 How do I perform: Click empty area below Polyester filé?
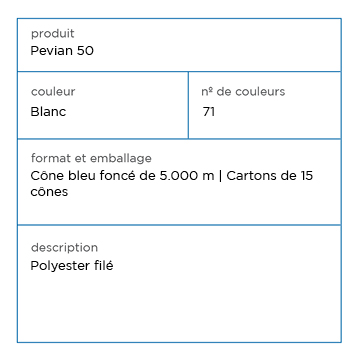(179, 307)
